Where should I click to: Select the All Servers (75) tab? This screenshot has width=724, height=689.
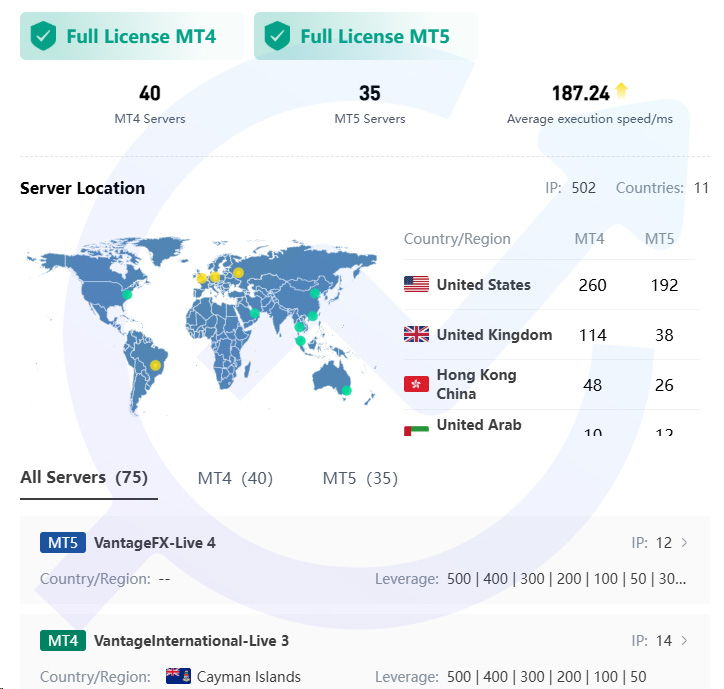[84, 477]
